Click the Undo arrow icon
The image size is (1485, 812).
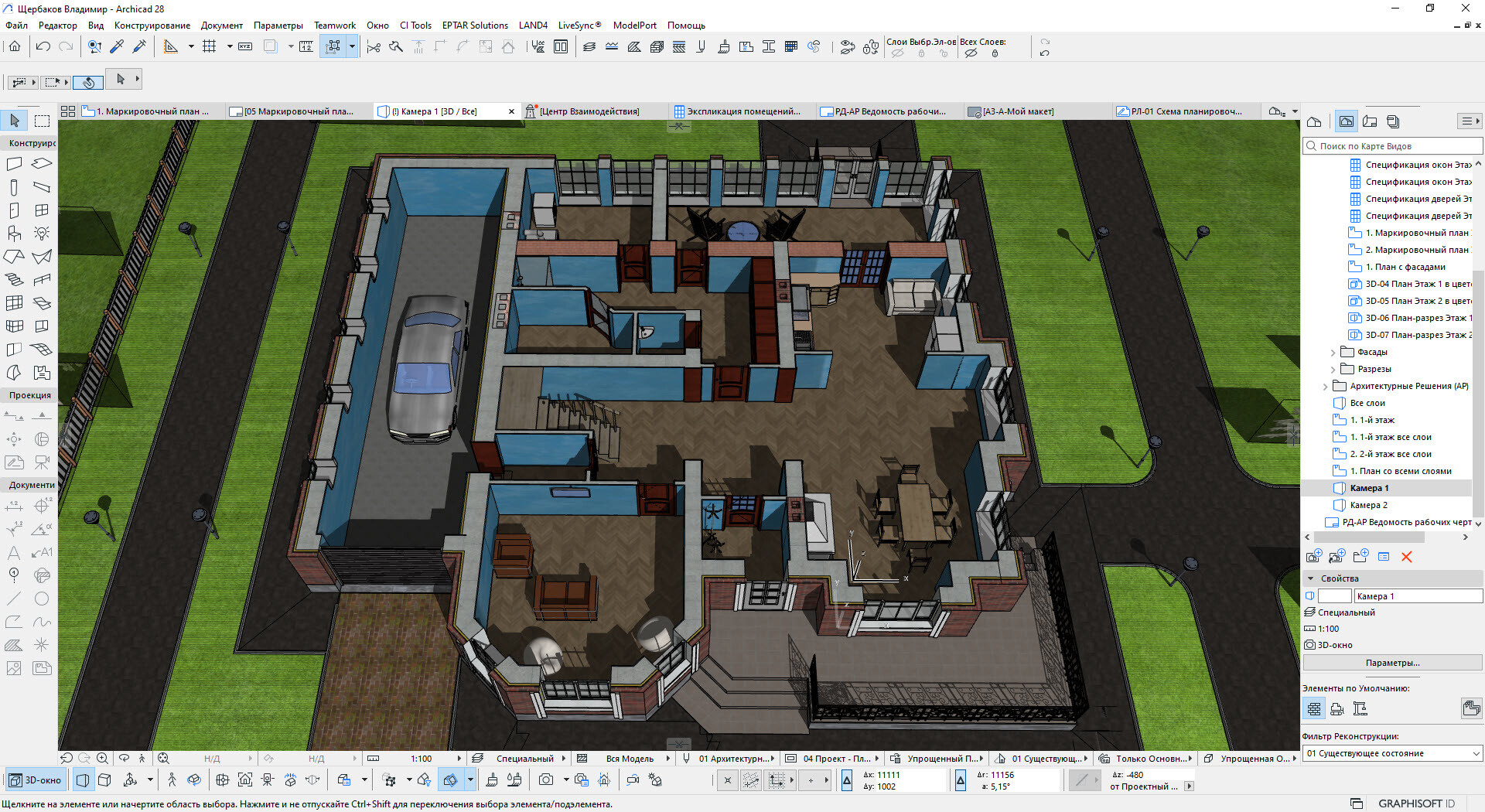(43, 47)
